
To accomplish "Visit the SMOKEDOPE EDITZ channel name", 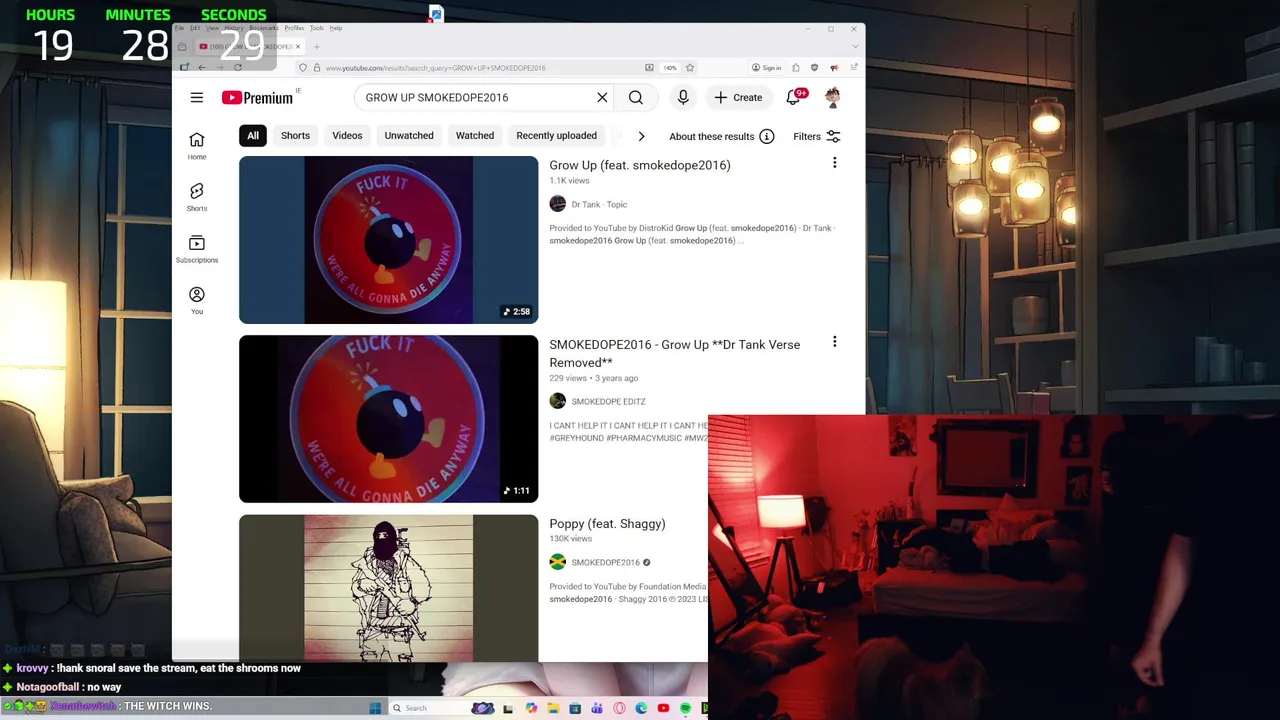I will (x=608, y=401).
